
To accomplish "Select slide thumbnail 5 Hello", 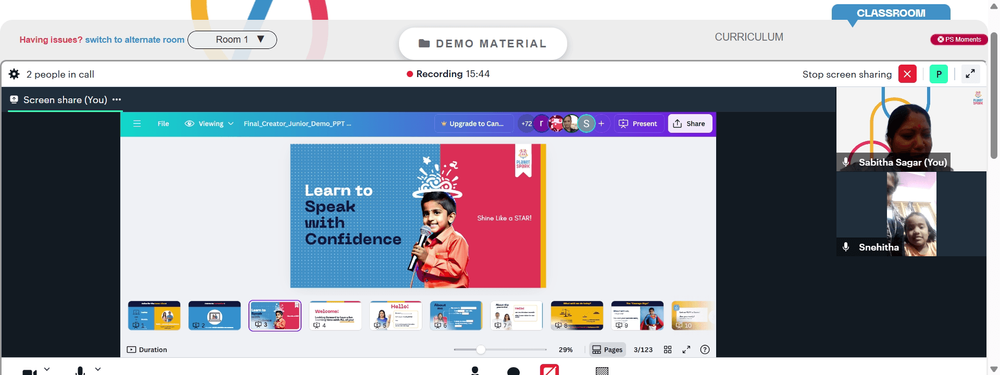I will (395, 316).
